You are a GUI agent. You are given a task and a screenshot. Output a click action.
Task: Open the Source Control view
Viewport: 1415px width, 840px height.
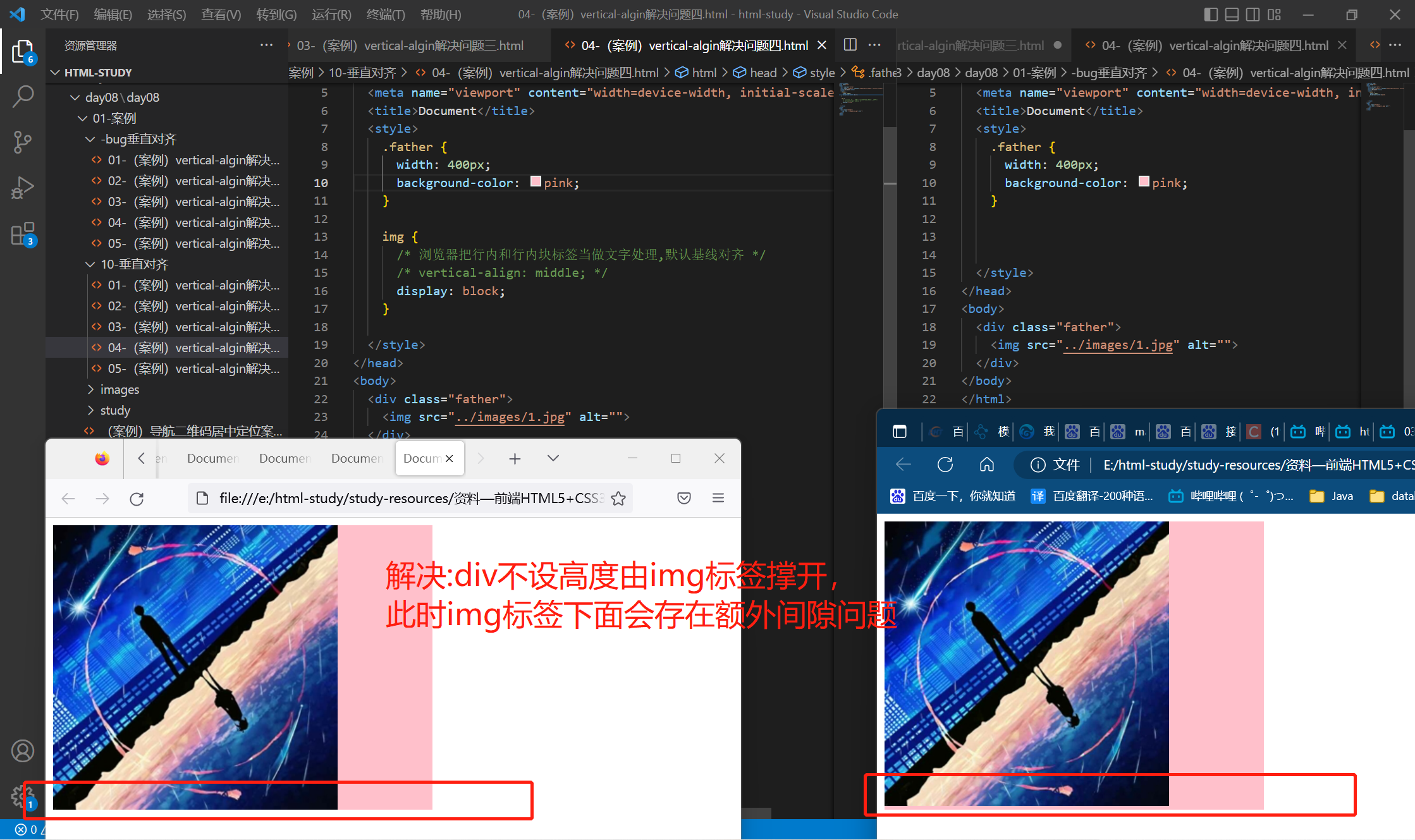23,142
